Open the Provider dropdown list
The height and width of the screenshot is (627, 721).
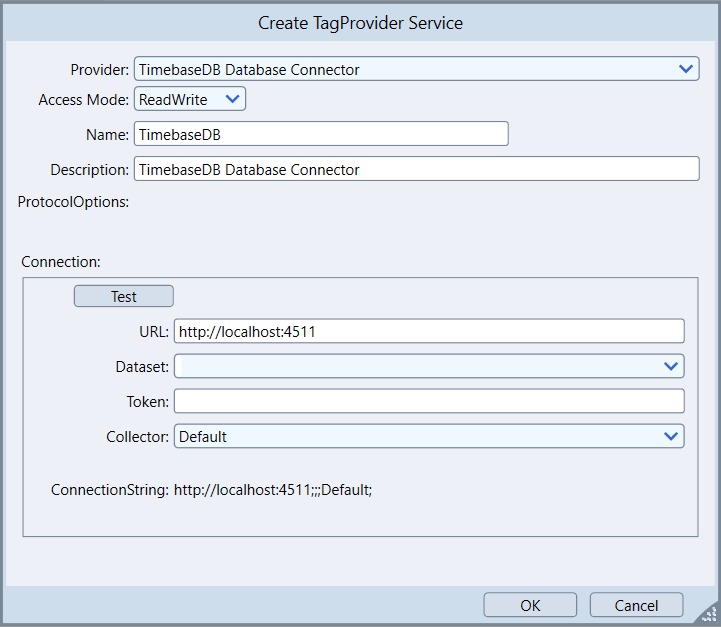[x=416, y=69]
